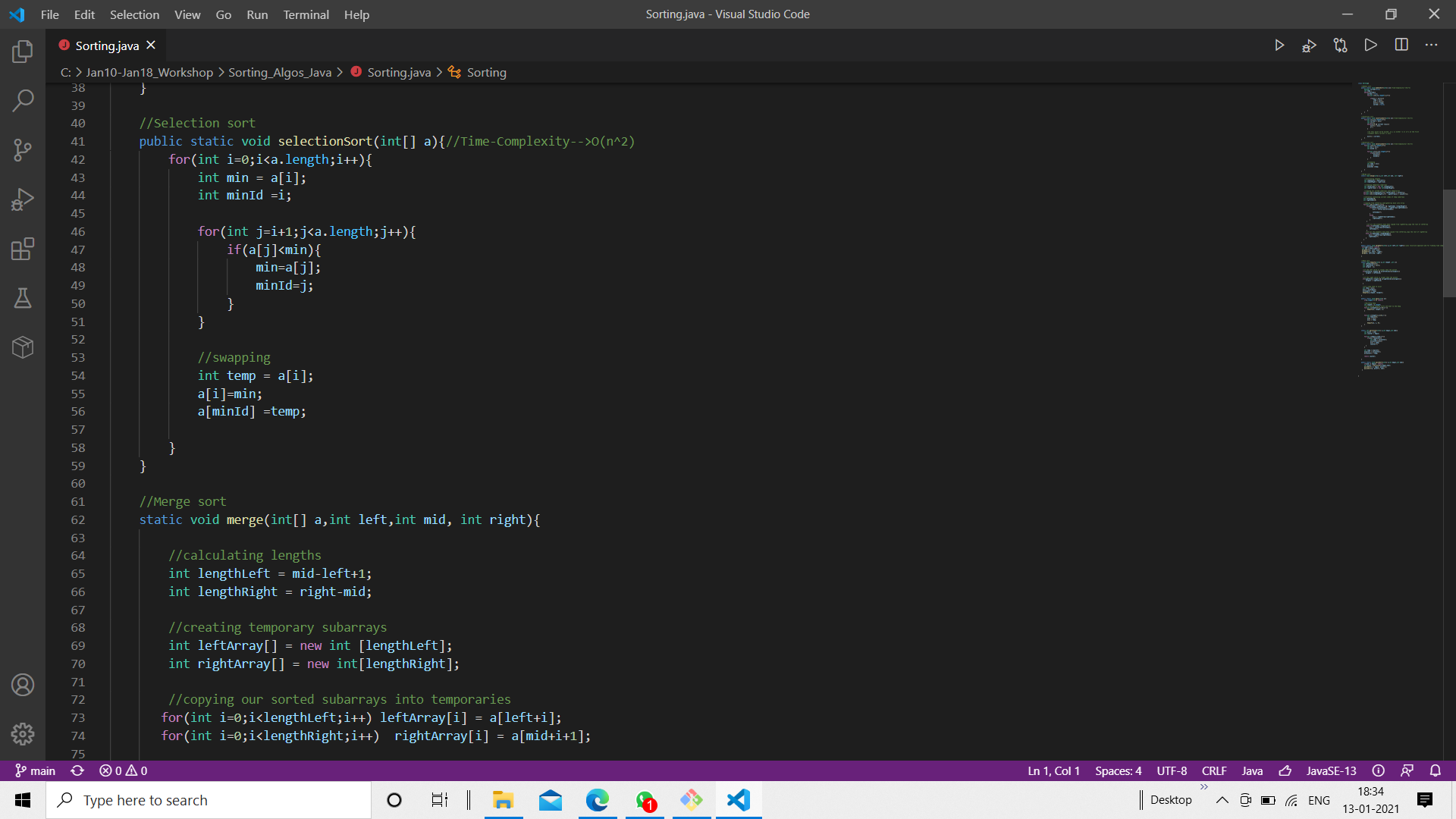The height and width of the screenshot is (819, 1456).
Task: Click the Split Editor Right icon
Action: pyautogui.click(x=1401, y=45)
